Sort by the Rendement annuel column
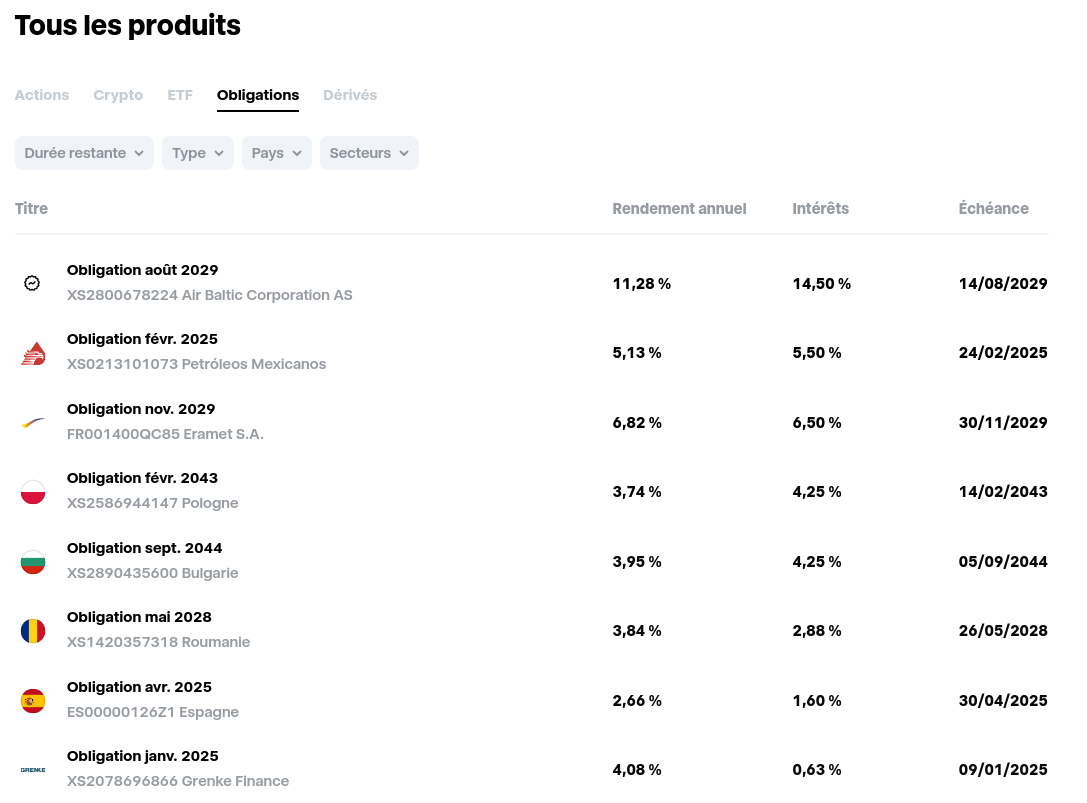1087x803 pixels. click(679, 208)
